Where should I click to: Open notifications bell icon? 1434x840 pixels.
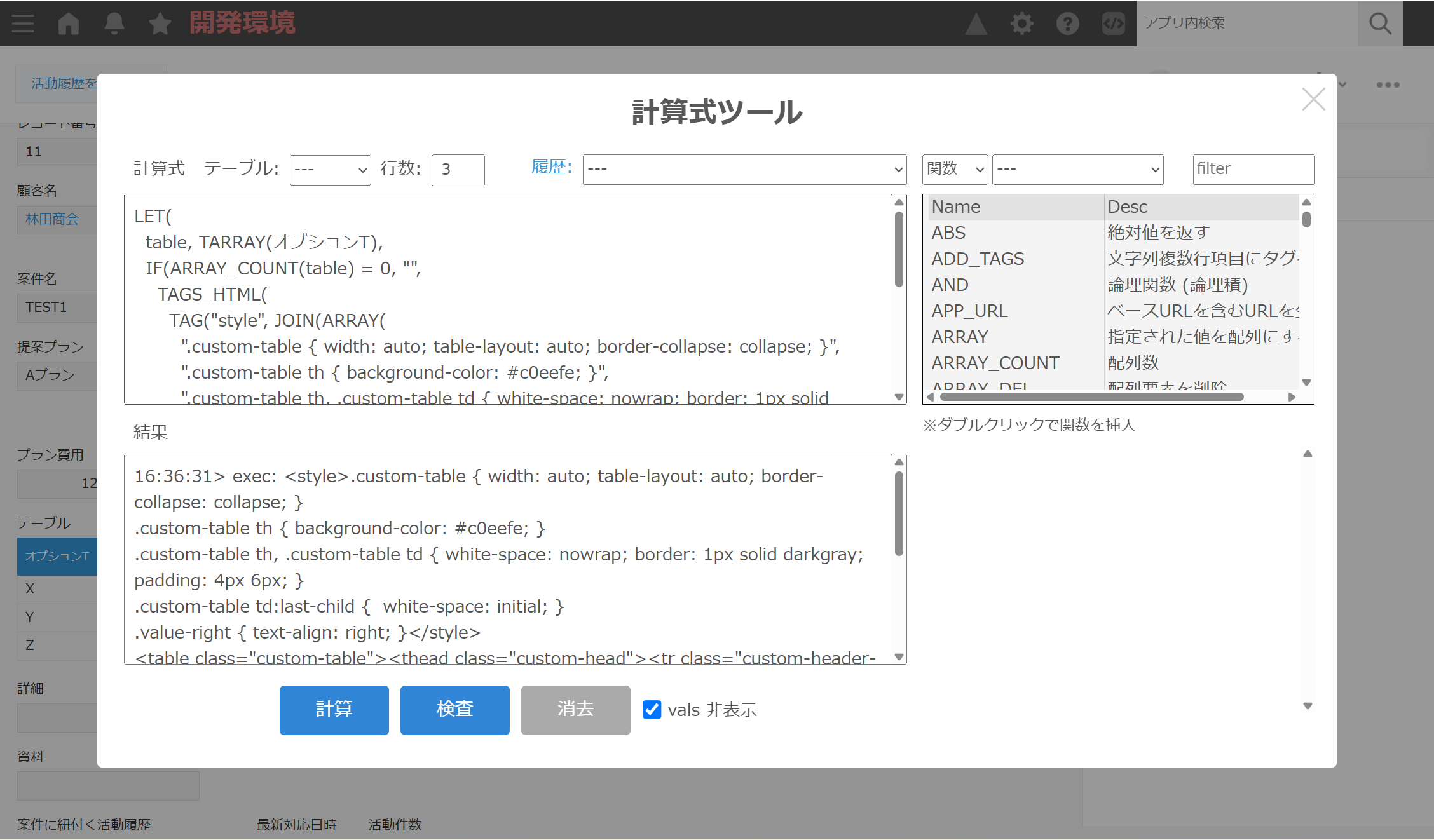114,24
